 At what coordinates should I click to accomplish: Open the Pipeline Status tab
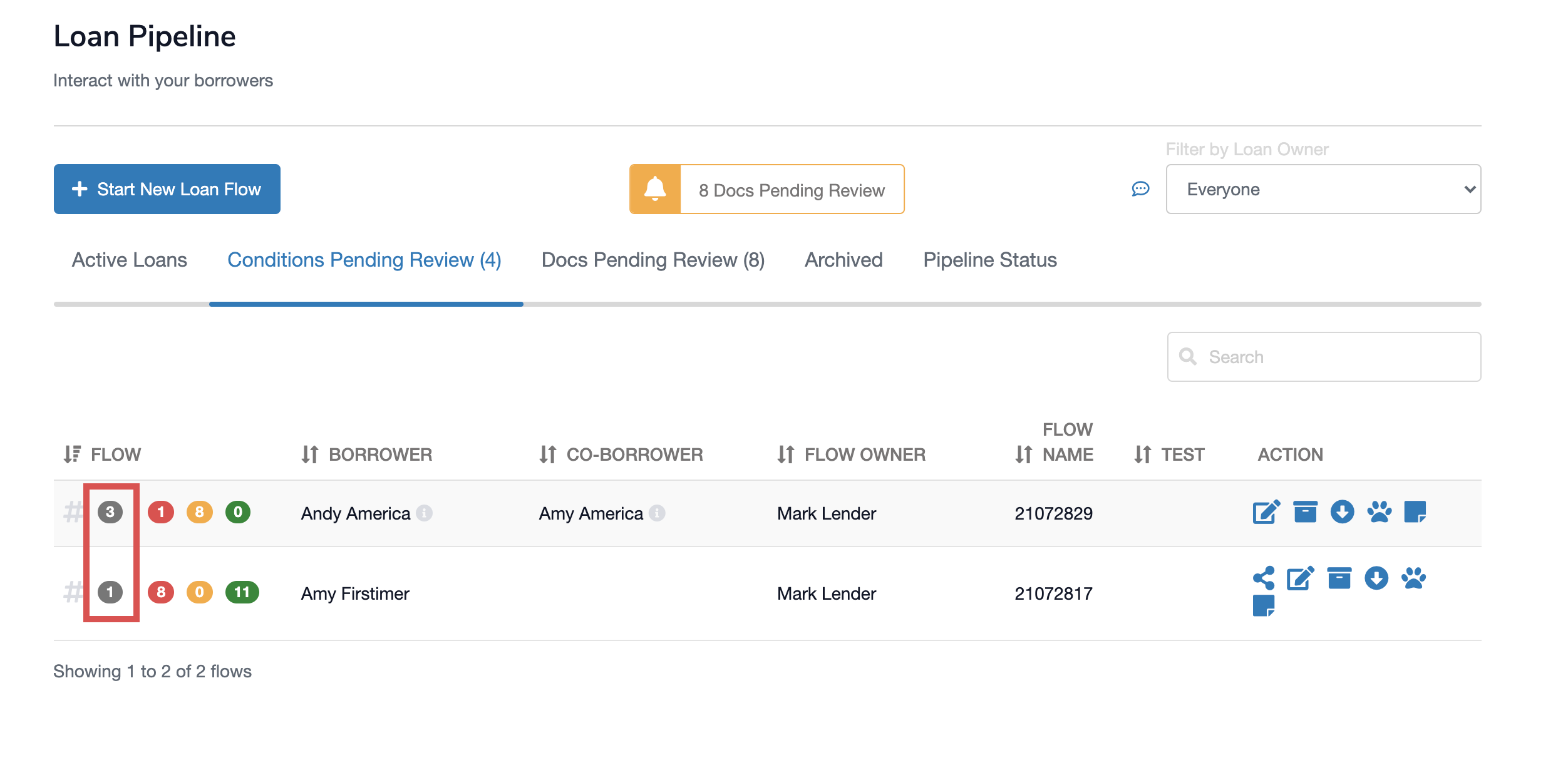coord(989,260)
